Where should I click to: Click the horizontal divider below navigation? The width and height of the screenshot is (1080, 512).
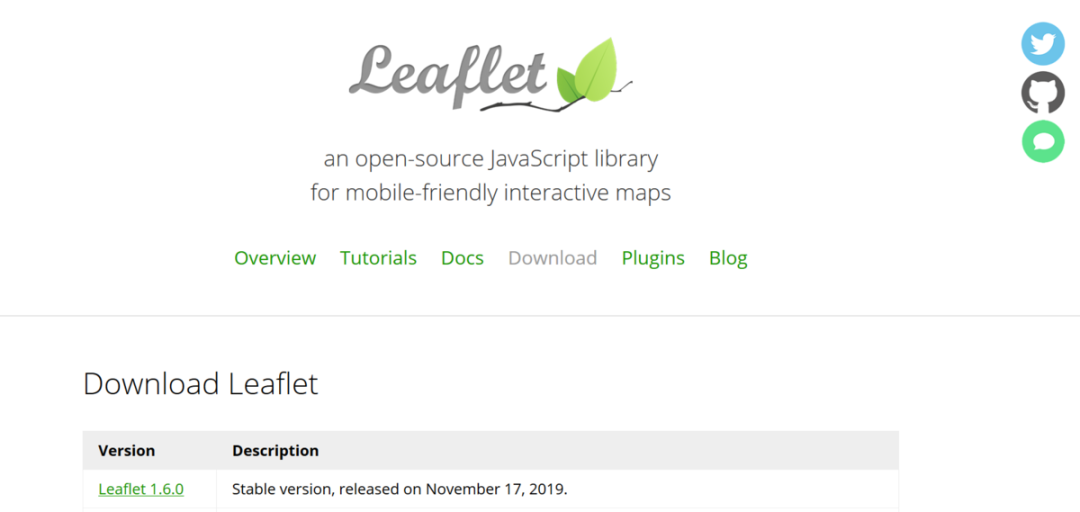[540, 316]
